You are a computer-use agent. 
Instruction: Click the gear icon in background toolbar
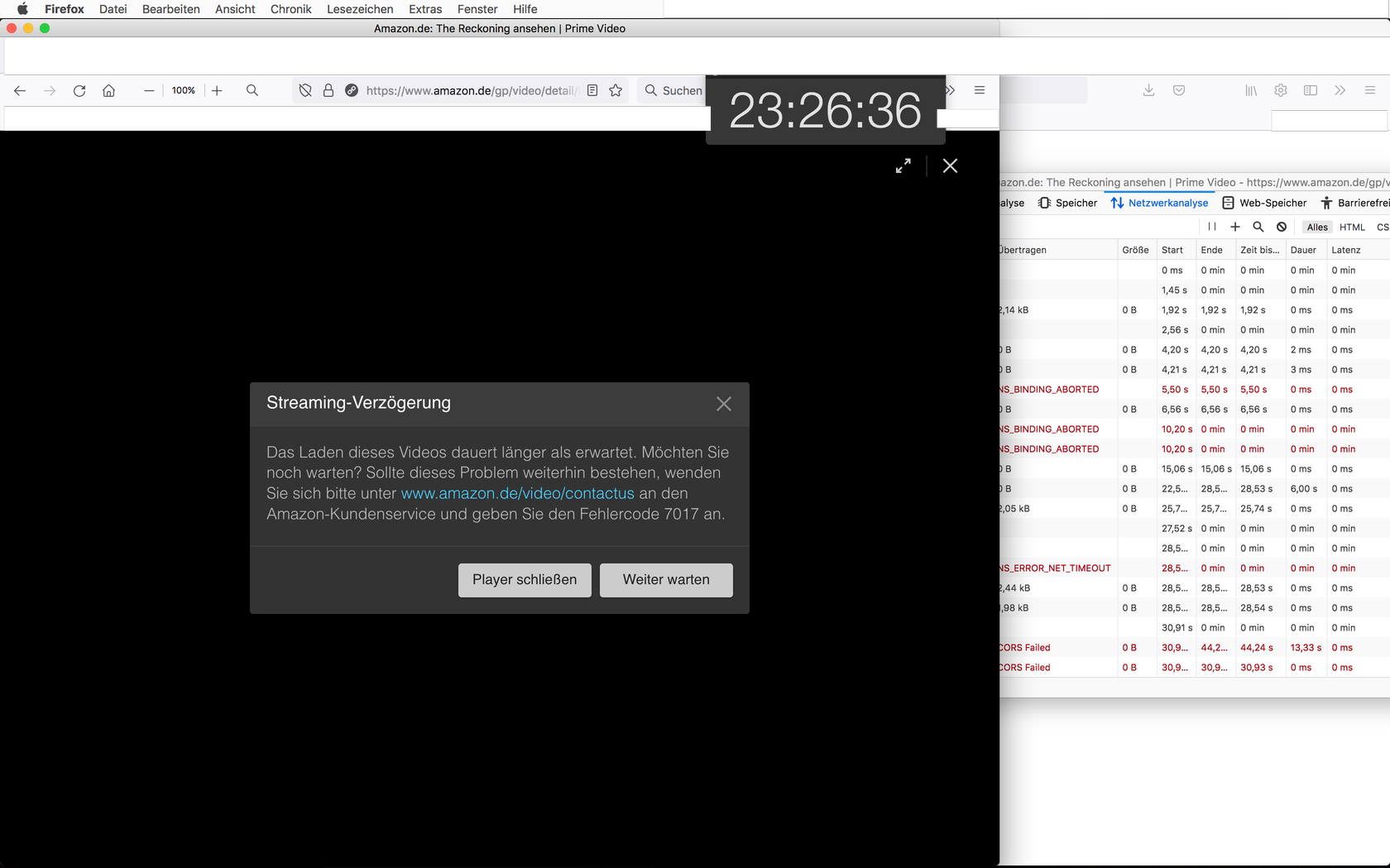tap(1281, 90)
